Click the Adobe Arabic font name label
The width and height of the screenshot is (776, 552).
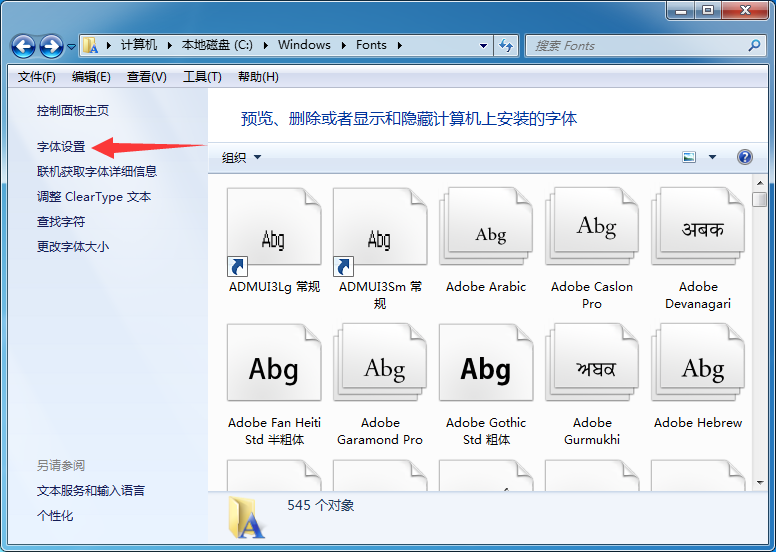(x=486, y=287)
